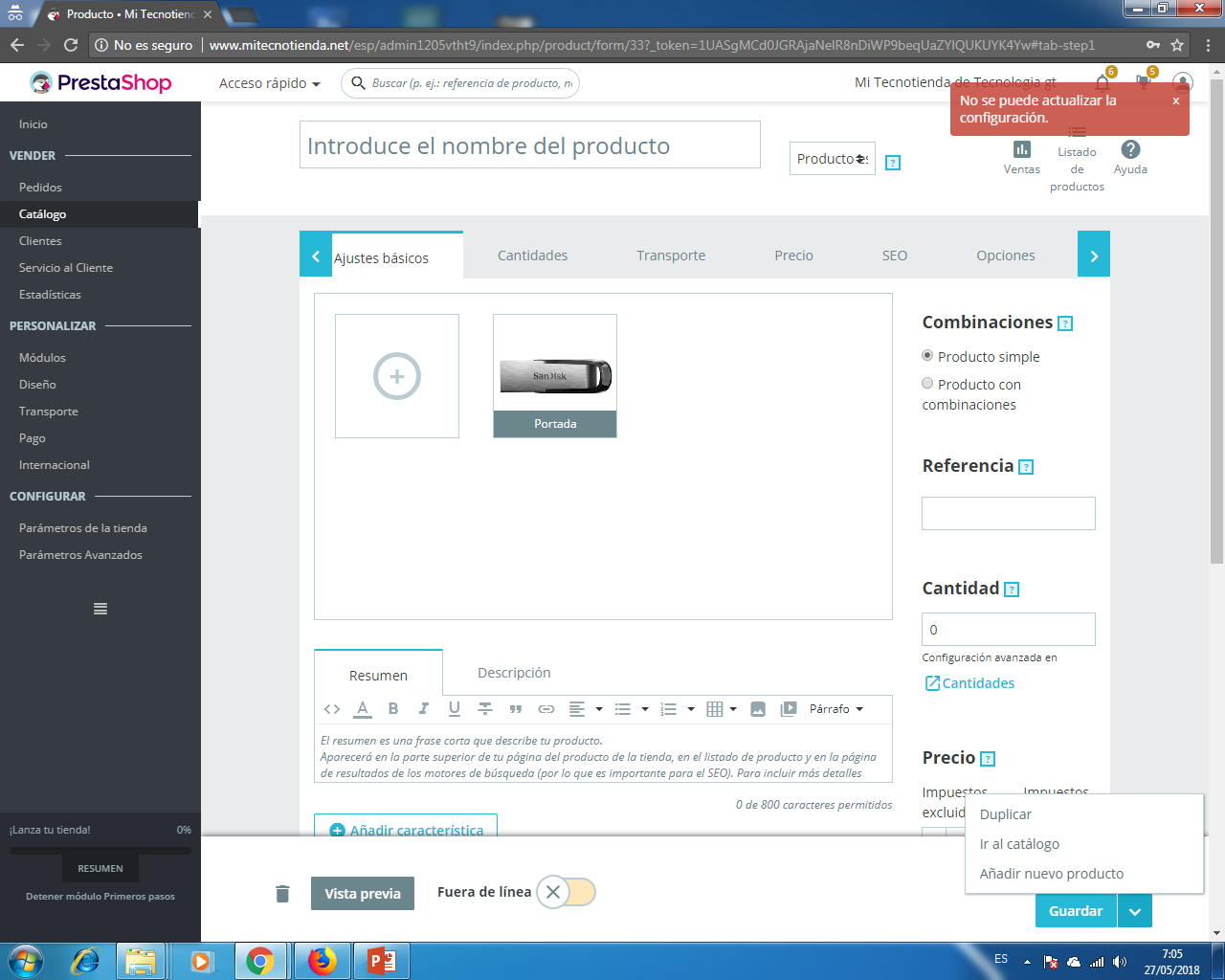
Task: Expand the text alignment dropdown arrow
Action: pos(599,709)
